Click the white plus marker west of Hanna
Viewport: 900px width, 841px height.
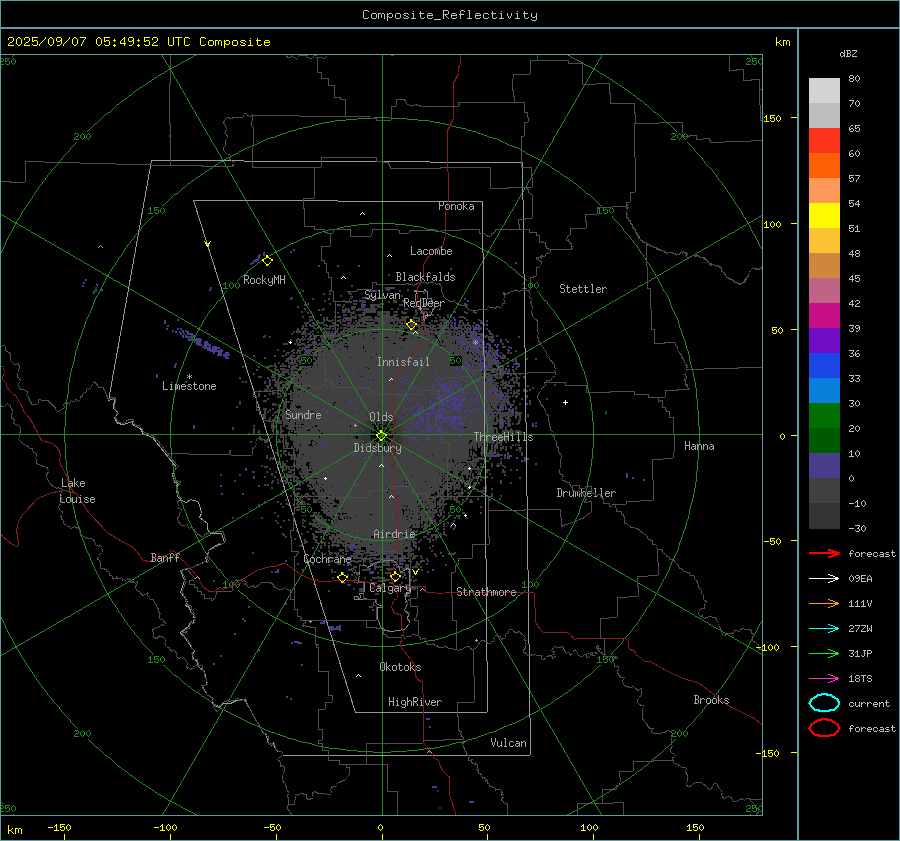click(x=565, y=402)
